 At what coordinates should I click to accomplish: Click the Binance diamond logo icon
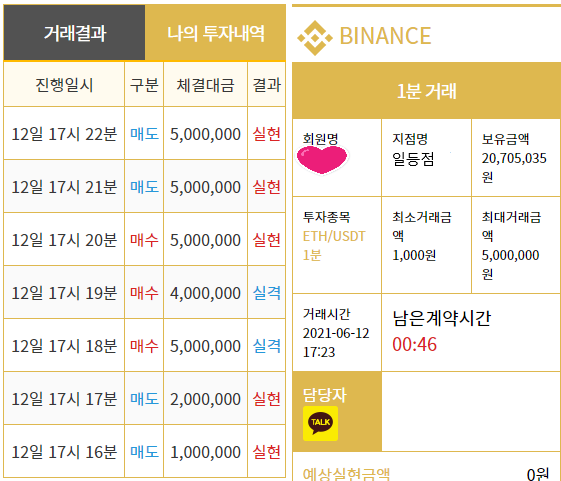pyautogui.click(x=315, y=38)
